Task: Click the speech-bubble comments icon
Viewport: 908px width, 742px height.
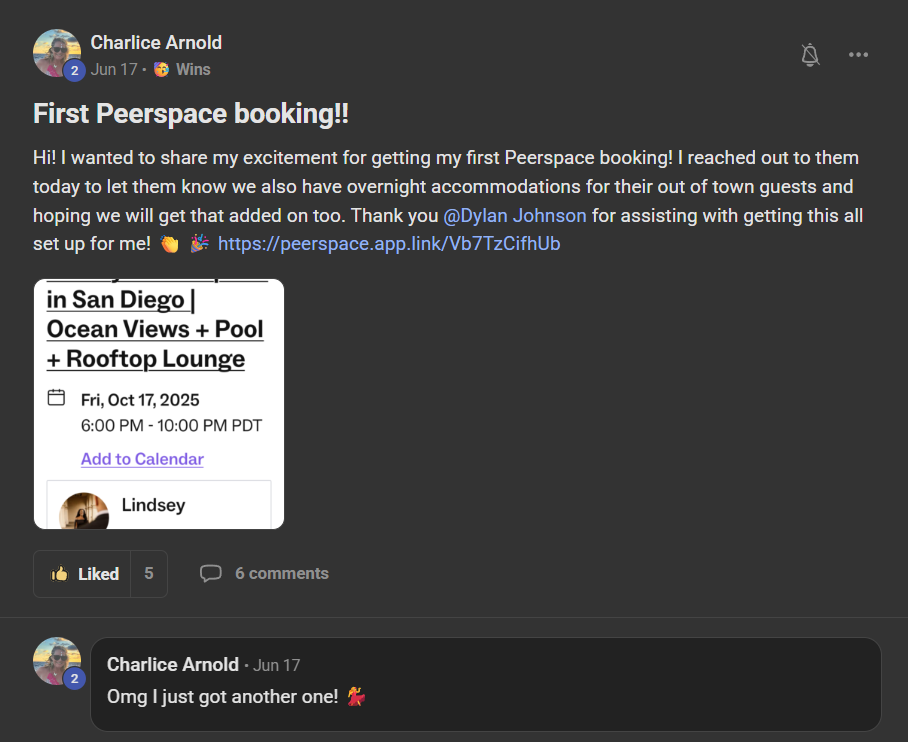Action: coord(211,572)
